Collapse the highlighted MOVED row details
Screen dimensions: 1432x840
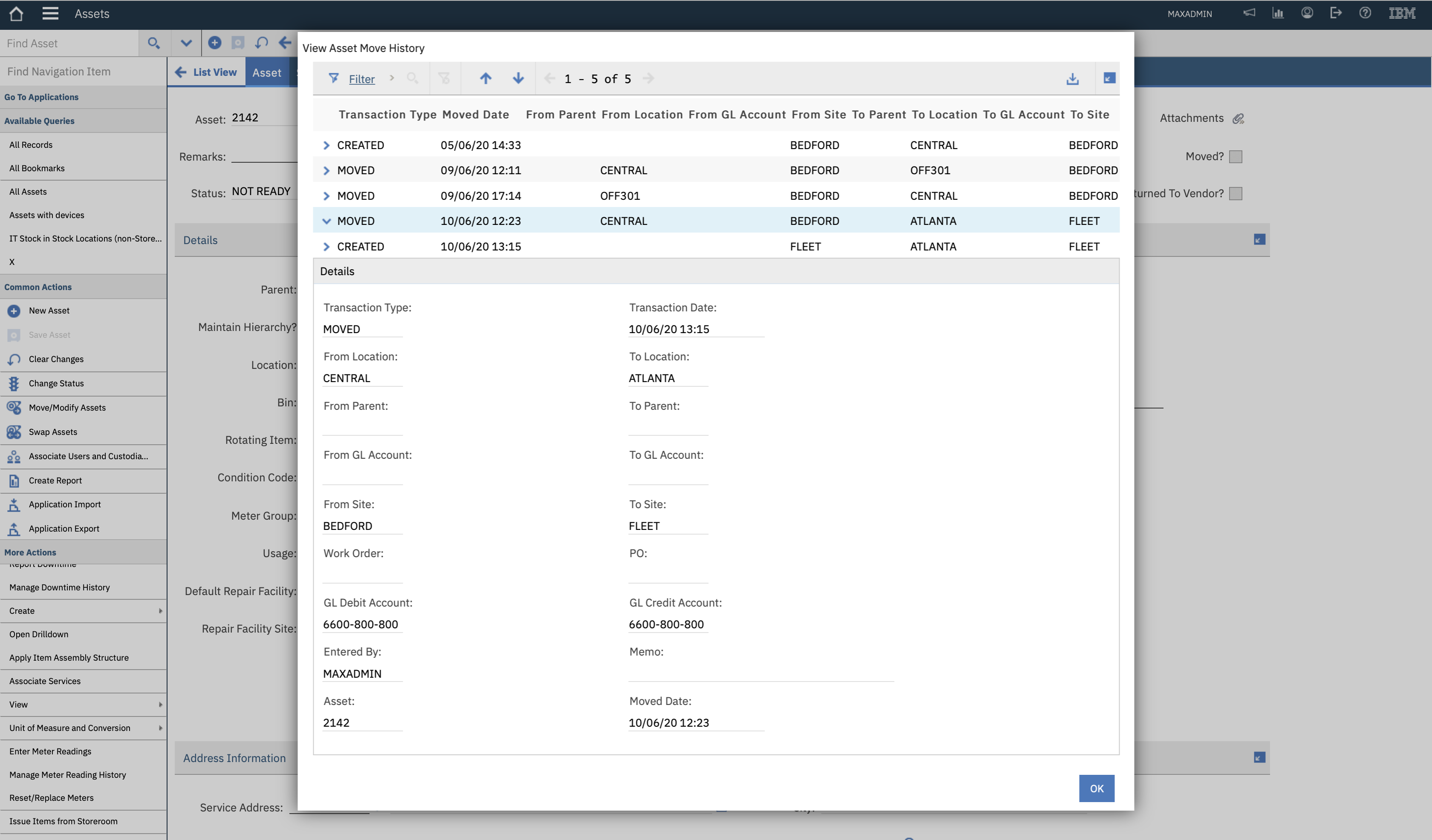pyautogui.click(x=327, y=220)
